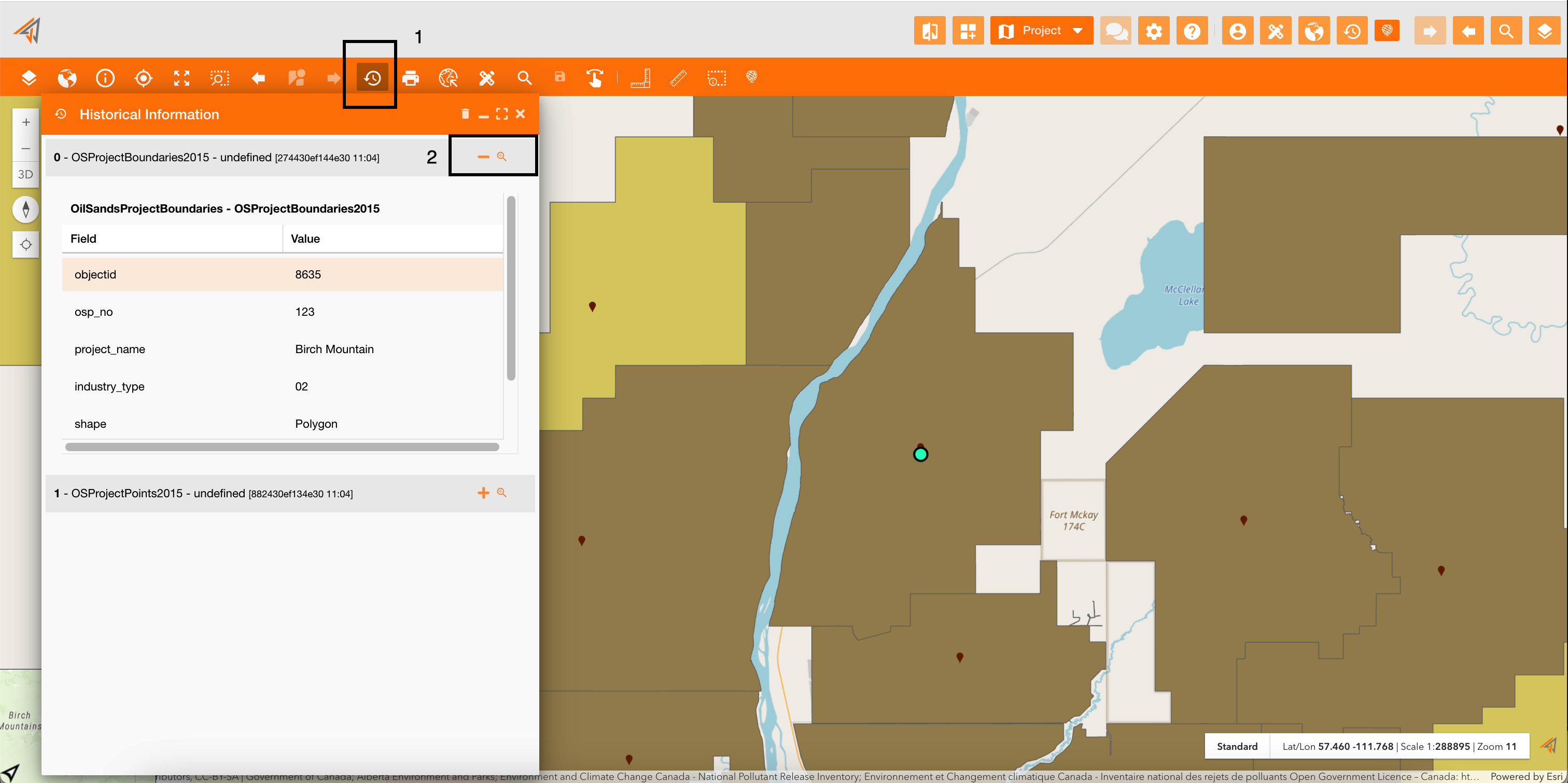Image resolution: width=1568 pixels, height=783 pixels.
Task: Zoom to OSProjectBoundaries2015 result magnifier
Action: (501, 157)
